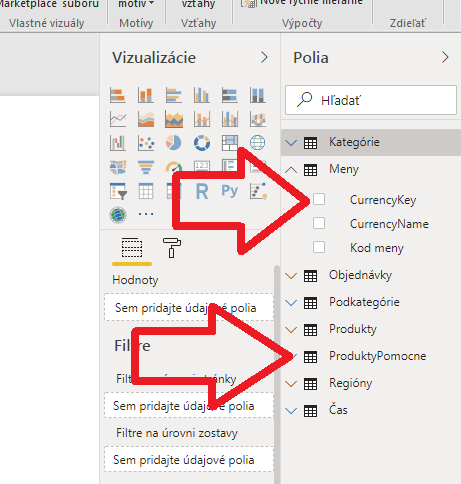Click the Hľadať search field
The height and width of the screenshot is (484, 461).
[371, 100]
